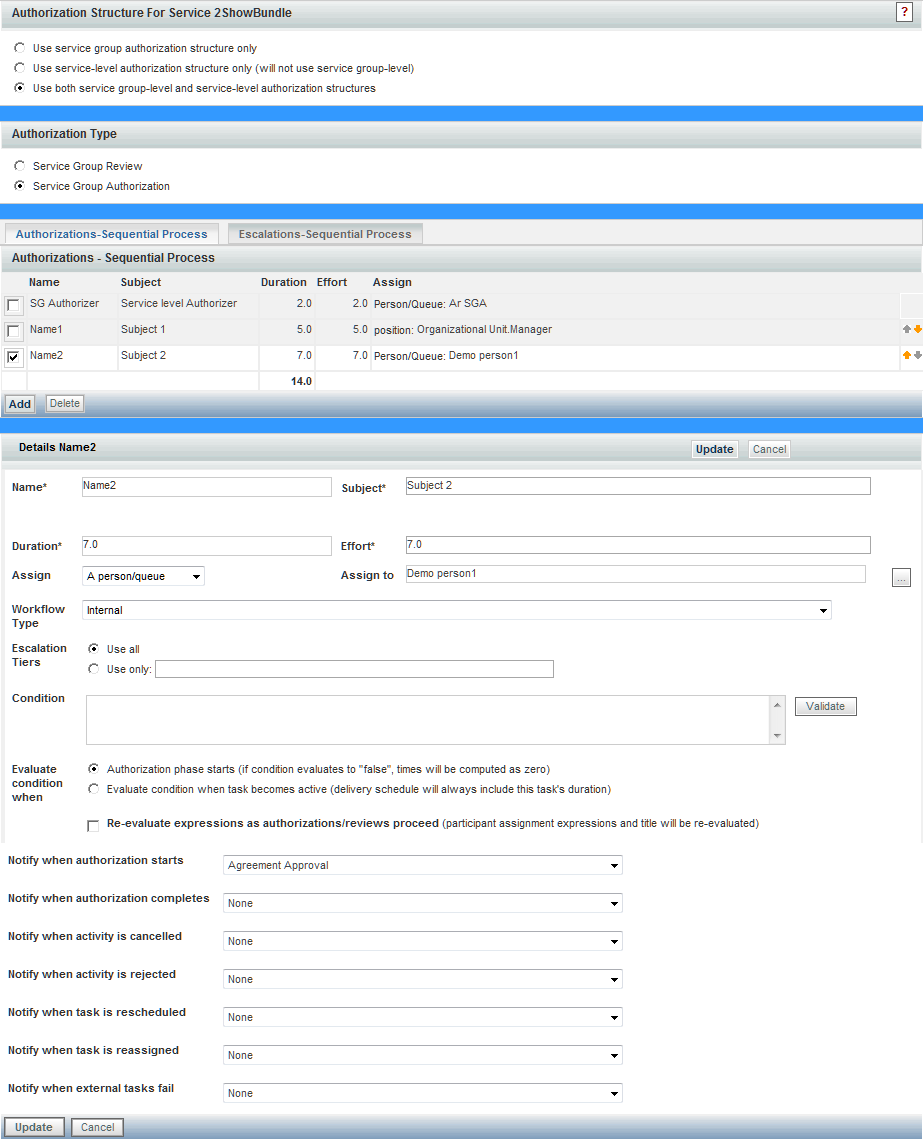This screenshot has height=1139, width=923.
Task: Choose Service Group Review radio
Action: pos(20,166)
